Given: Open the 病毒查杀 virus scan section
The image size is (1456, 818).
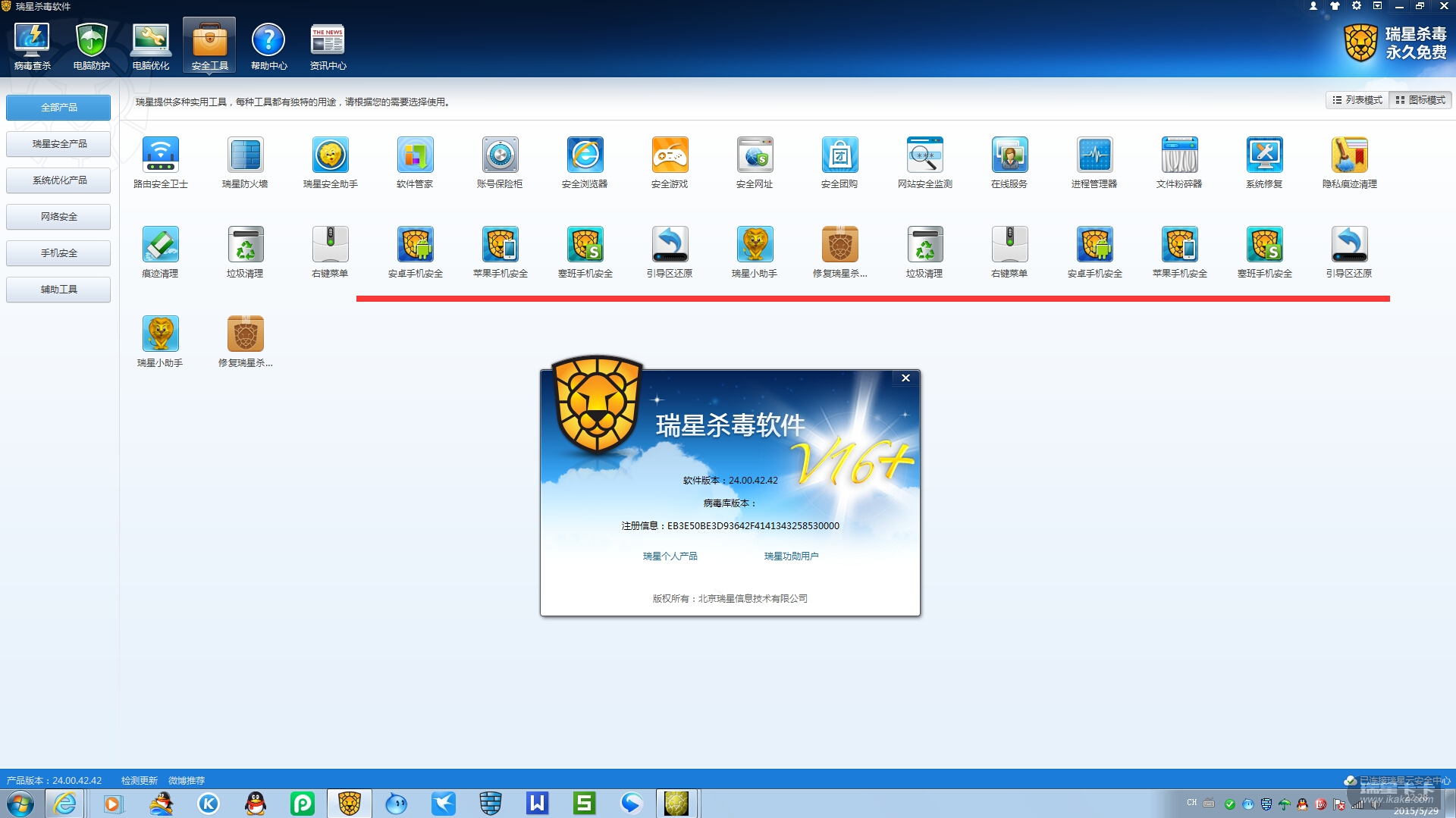Looking at the screenshot, I should pyautogui.click(x=32, y=46).
